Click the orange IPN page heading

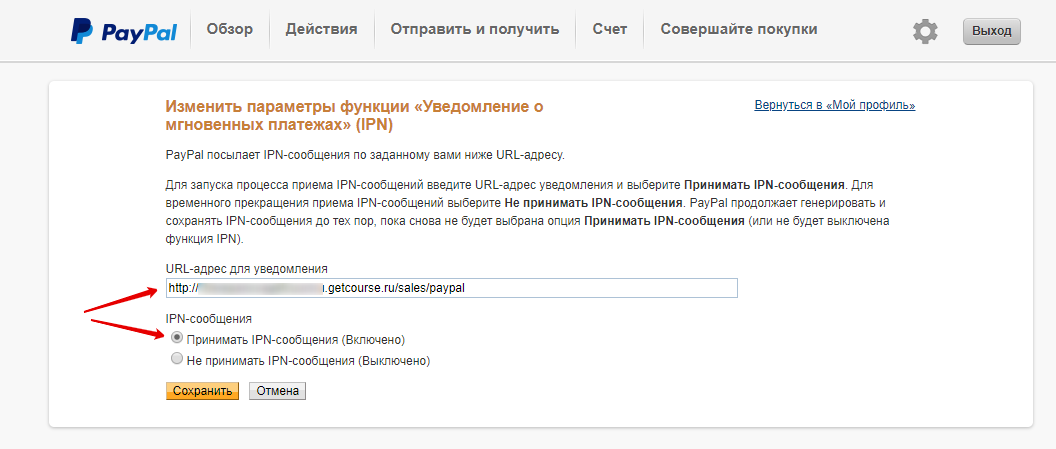[354, 115]
